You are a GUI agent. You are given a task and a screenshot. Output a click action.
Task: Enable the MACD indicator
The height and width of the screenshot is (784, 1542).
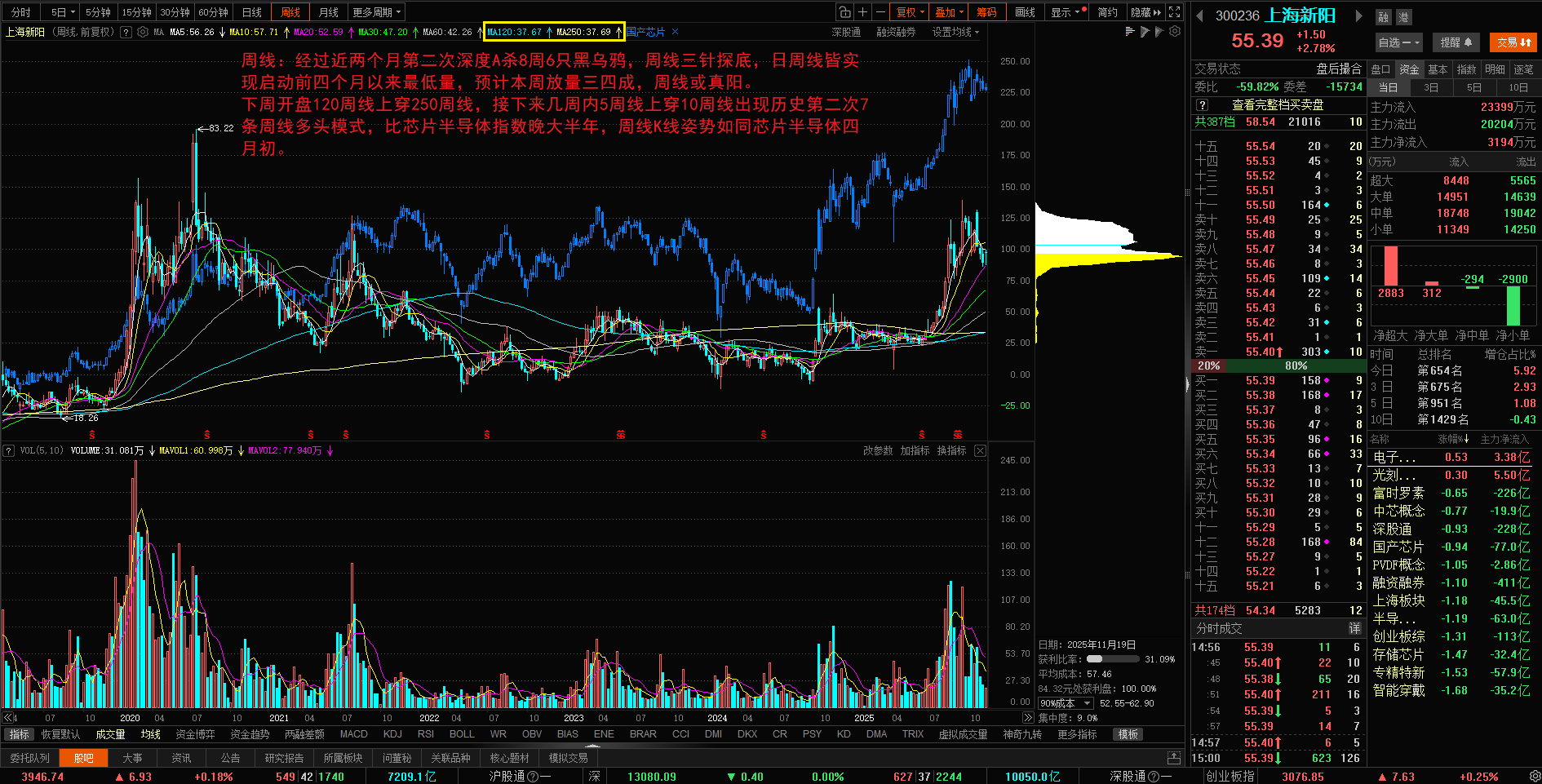click(353, 734)
